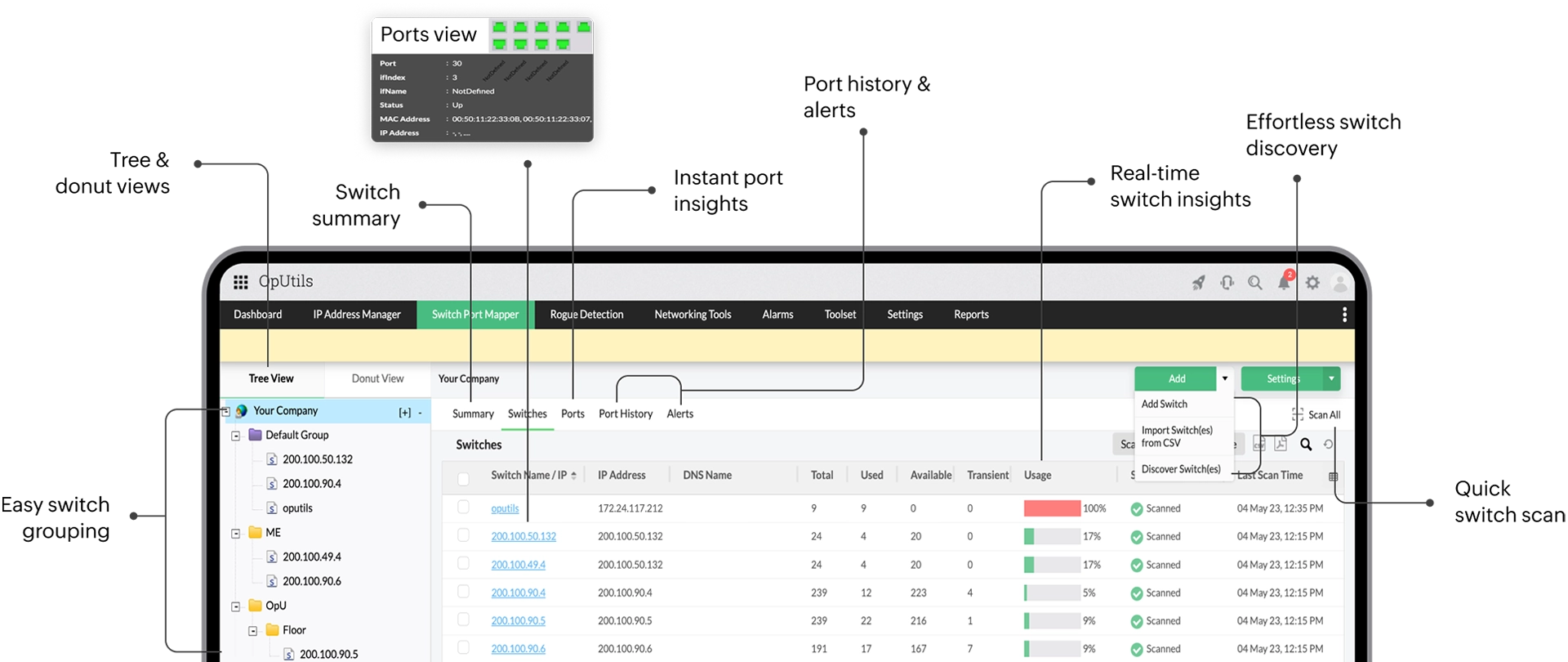Tick the 200.100.90.6 row checkbox
Image resolution: width=1568 pixels, height=662 pixels.
(463, 647)
